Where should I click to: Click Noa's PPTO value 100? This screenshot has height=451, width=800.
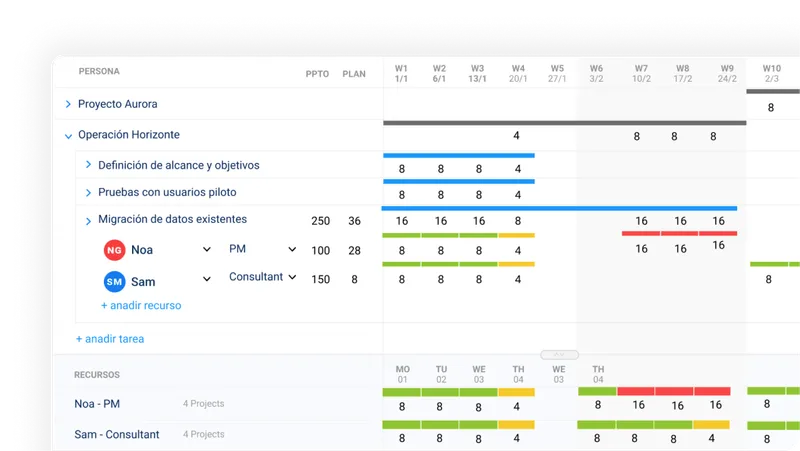point(321,250)
